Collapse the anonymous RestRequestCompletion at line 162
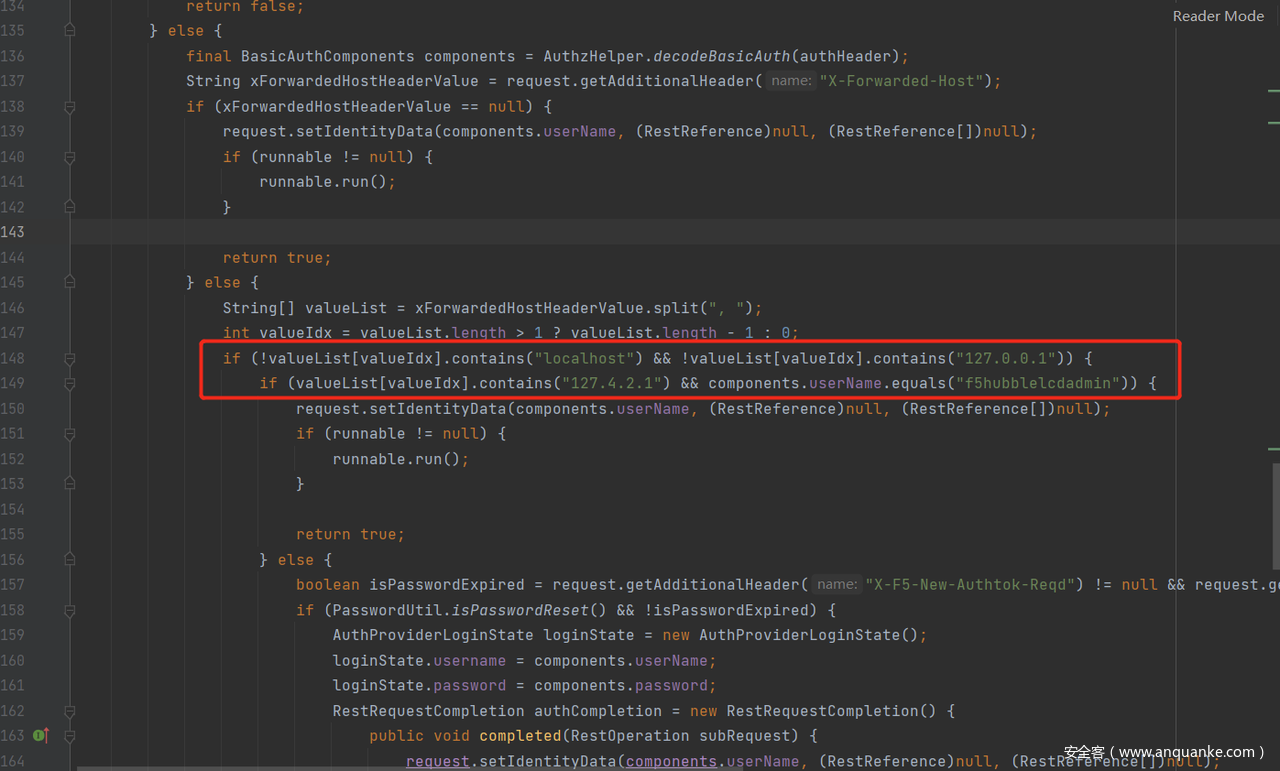This screenshot has height=771, width=1280. [69, 711]
